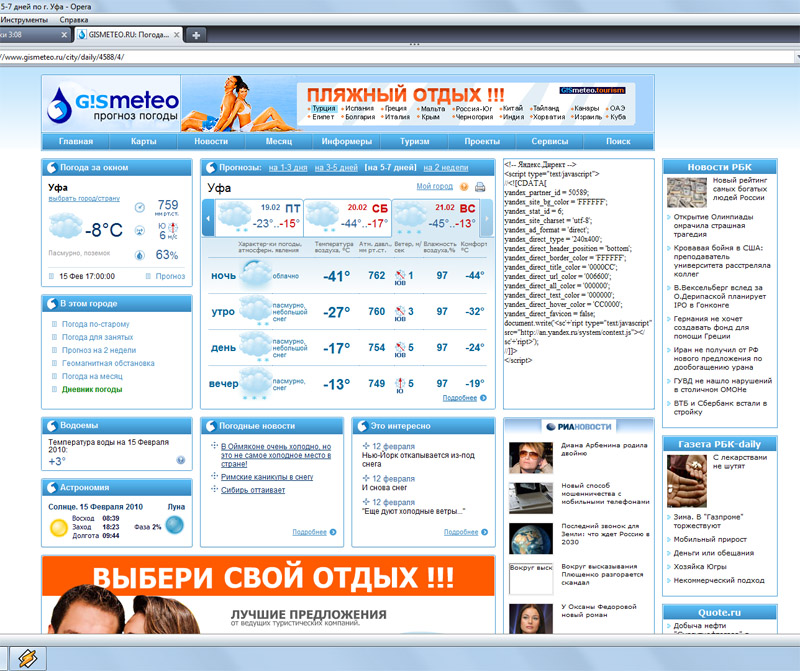Click the РИА Новости logo header
This screenshot has width=800, height=671.
click(x=579, y=427)
